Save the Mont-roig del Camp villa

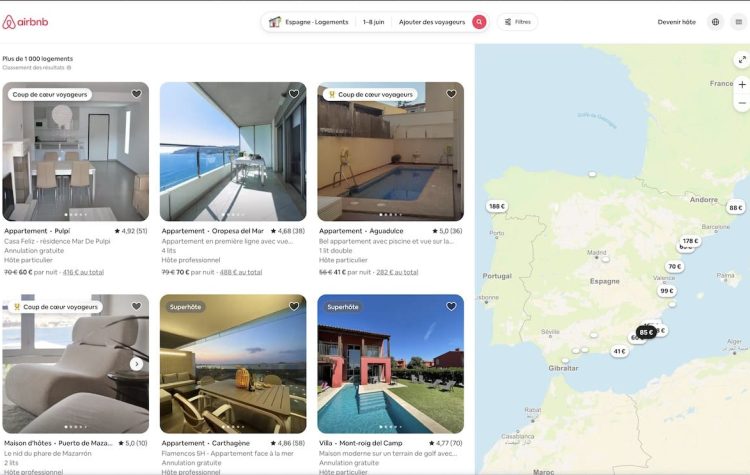(x=451, y=306)
